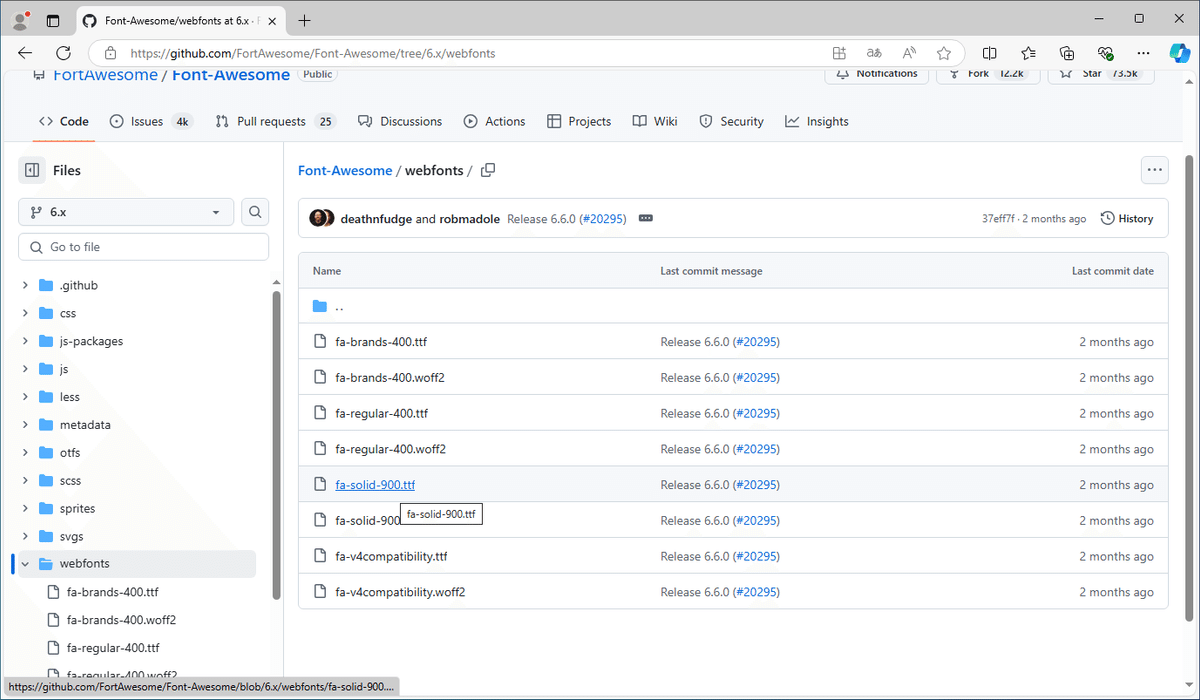Screen dimensions: 1200x700
Task: Expand commit message ellipsis icon
Action: pyautogui.click(x=645, y=218)
